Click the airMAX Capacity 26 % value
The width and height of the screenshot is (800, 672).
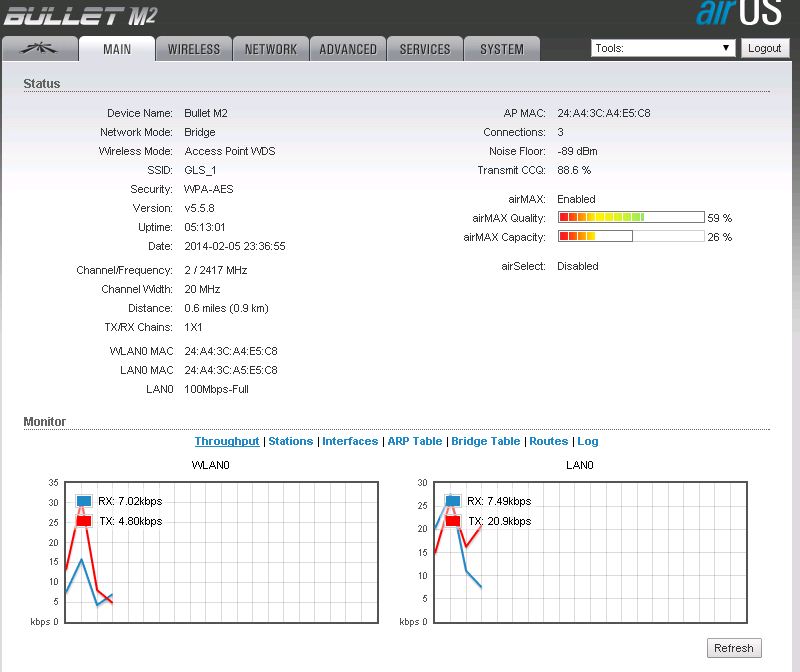click(x=719, y=237)
